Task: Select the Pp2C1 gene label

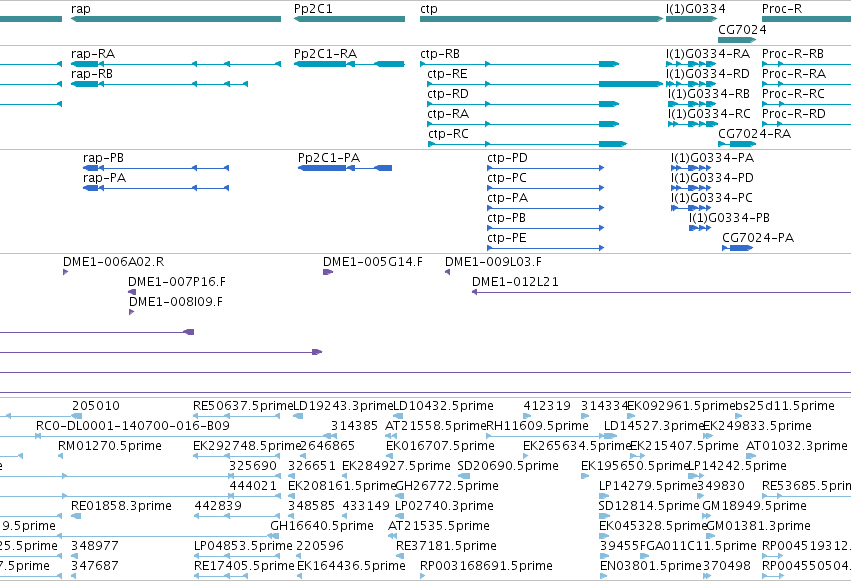Action: pos(313,9)
